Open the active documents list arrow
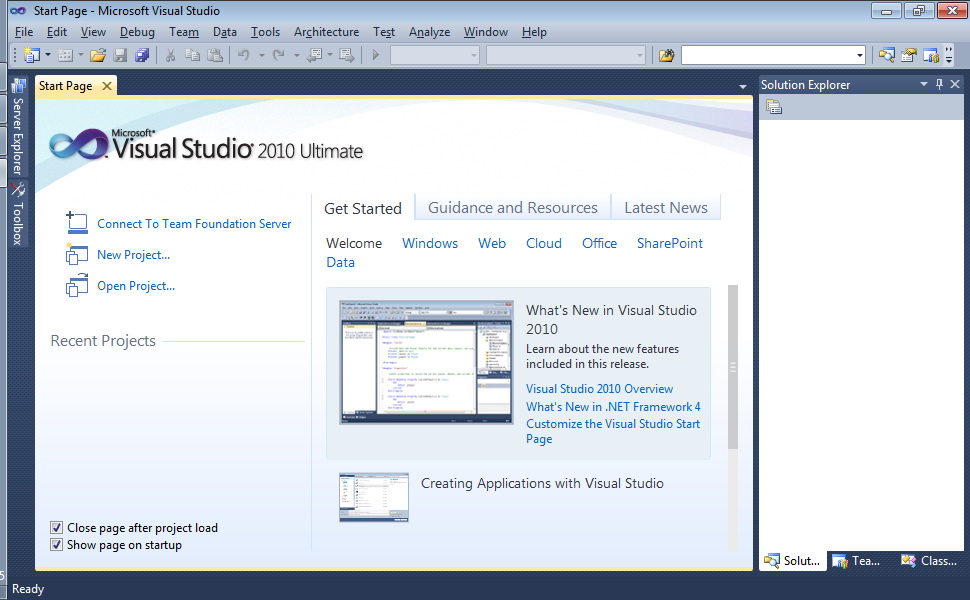Screen dimensions: 970x600 [743, 87]
